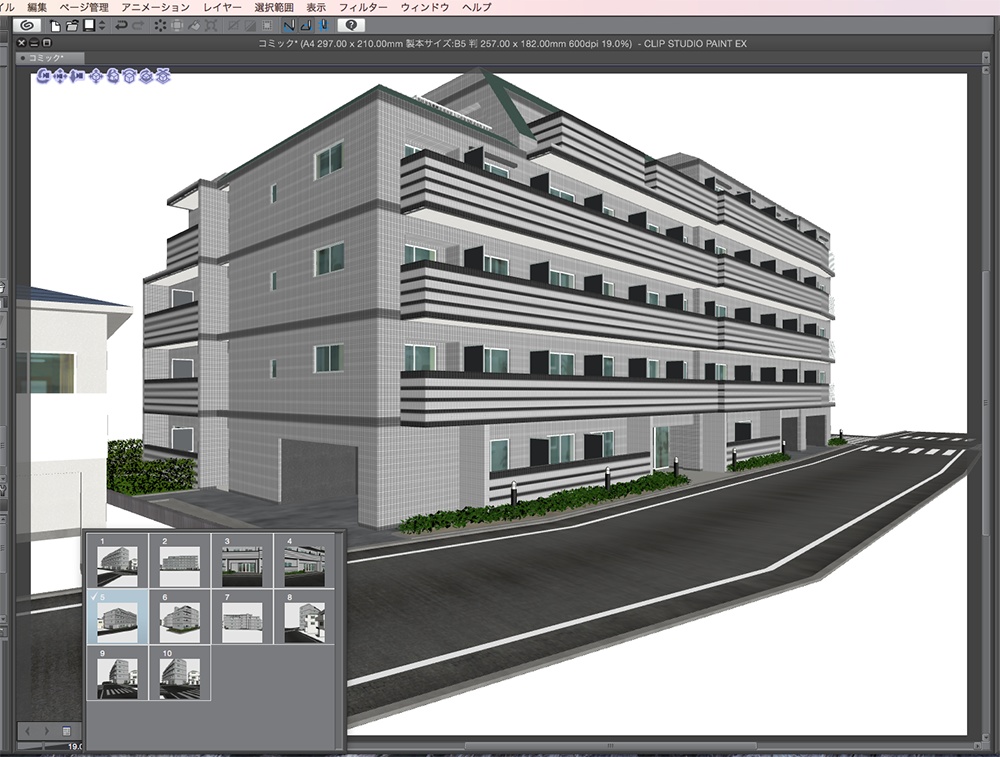Click the Save icon in the toolbar

[88, 26]
